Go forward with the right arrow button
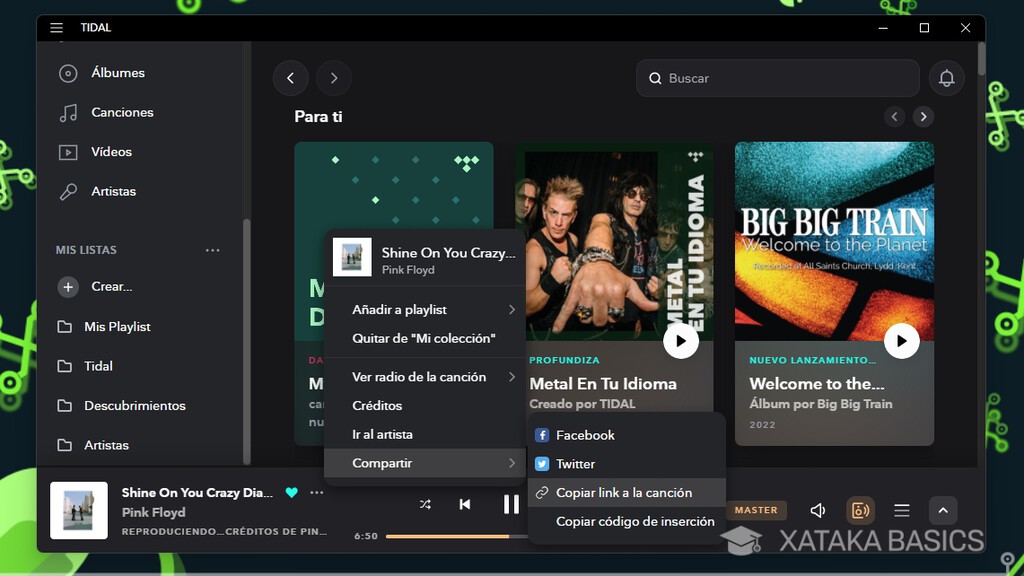 click(x=334, y=78)
